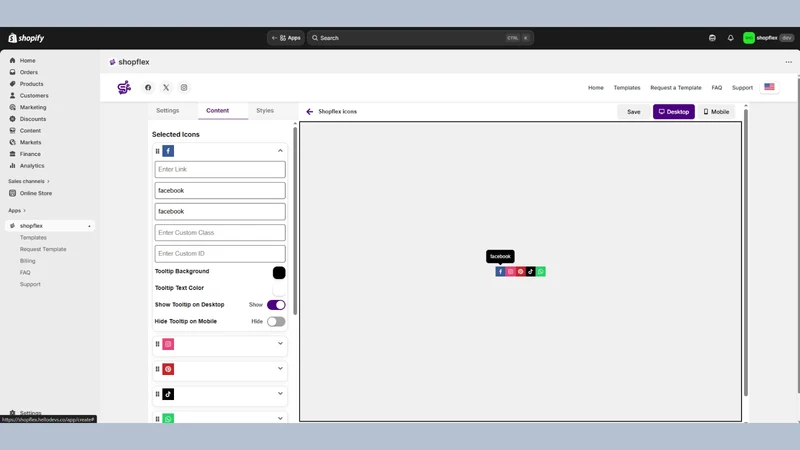Click the Shopify search bar
800x450 pixels.
[420, 38]
